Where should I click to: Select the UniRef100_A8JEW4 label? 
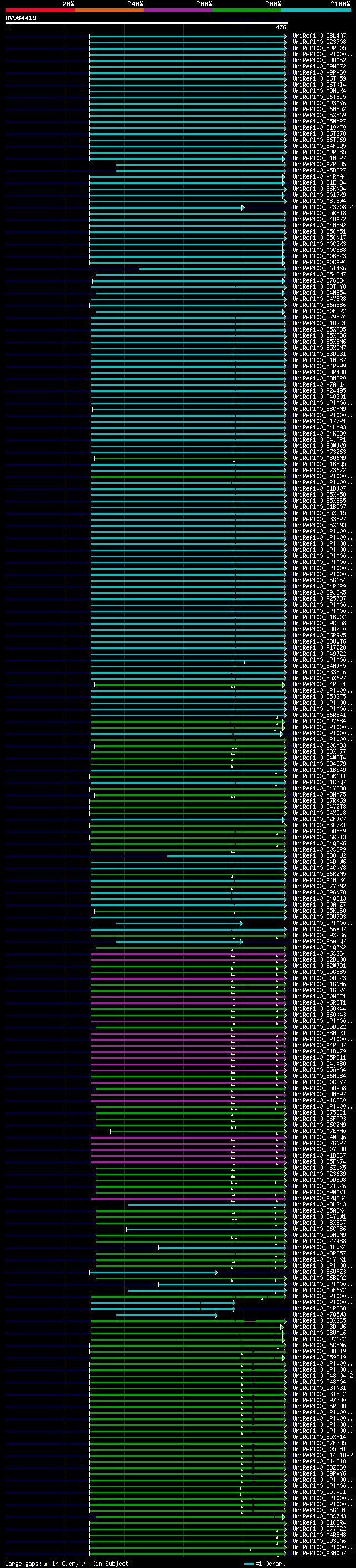point(319,201)
